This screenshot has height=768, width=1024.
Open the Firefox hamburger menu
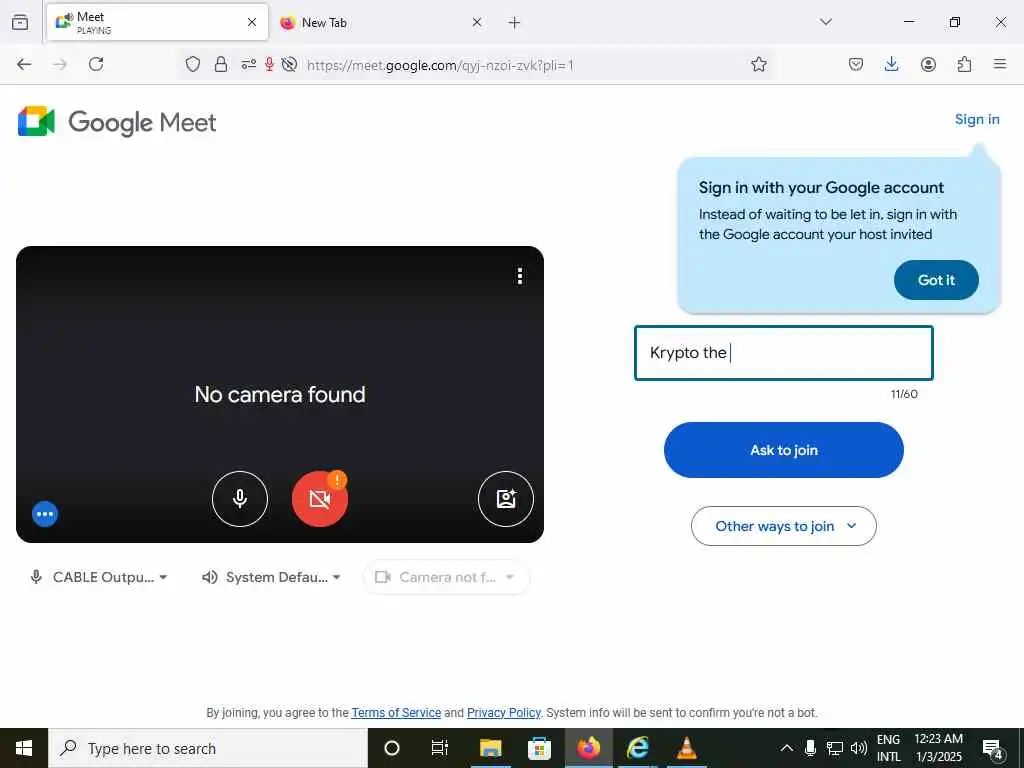[x=1000, y=64]
